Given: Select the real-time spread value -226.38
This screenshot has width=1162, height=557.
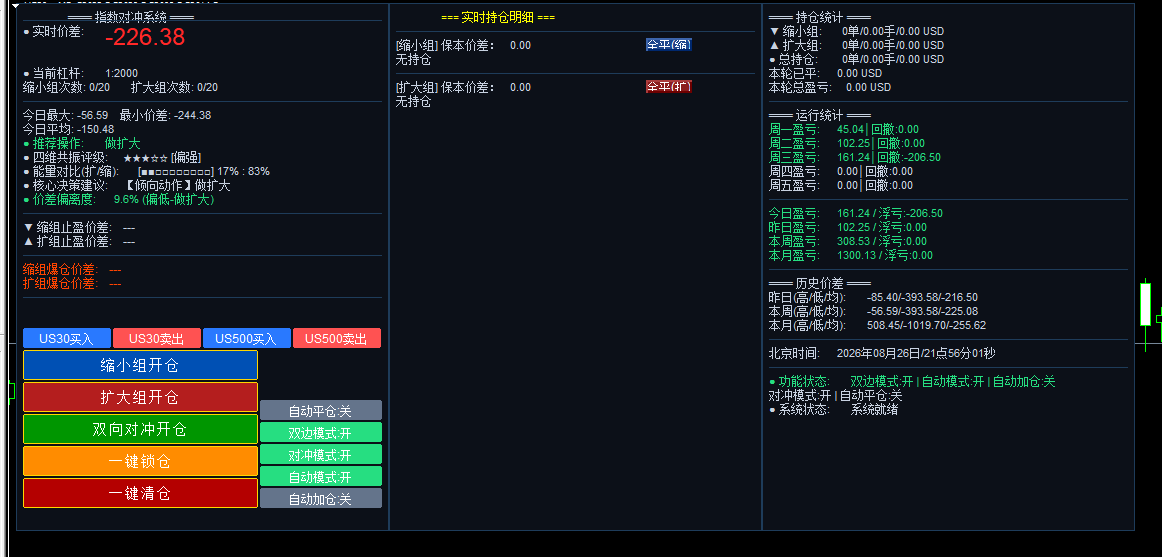Looking at the screenshot, I should click(x=145, y=36).
